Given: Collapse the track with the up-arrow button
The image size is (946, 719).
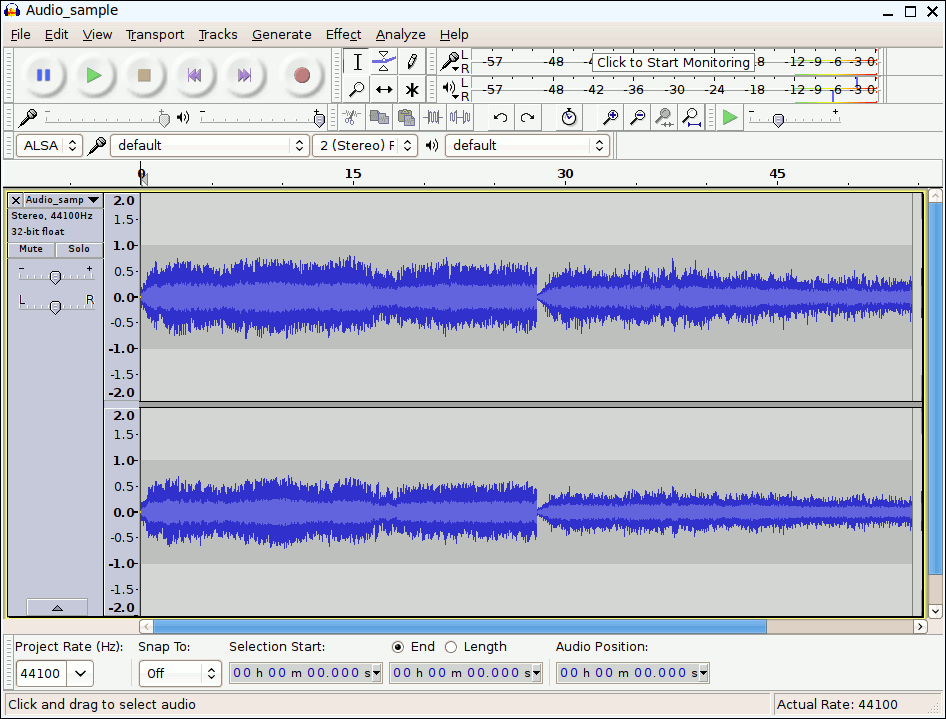Looking at the screenshot, I should point(57,607).
